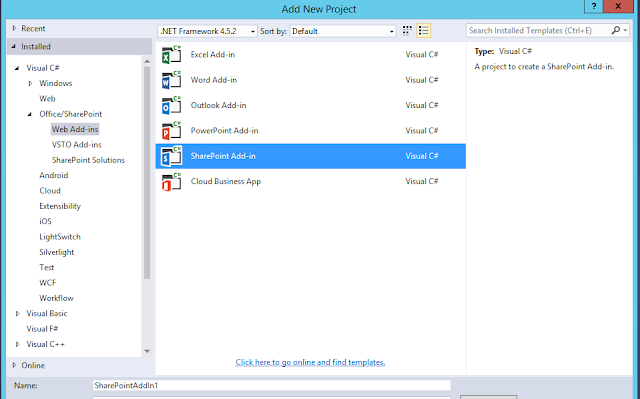The height and width of the screenshot is (399, 640).
Task: Select the Word Add-in template name
Action: coord(213,80)
